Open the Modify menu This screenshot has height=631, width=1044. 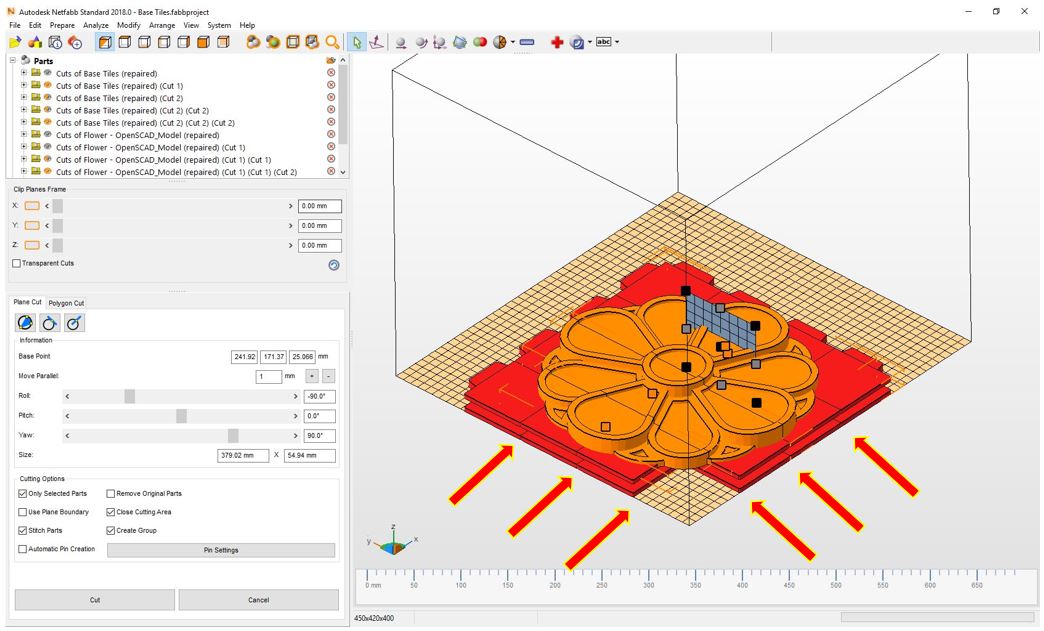[x=129, y=25]
